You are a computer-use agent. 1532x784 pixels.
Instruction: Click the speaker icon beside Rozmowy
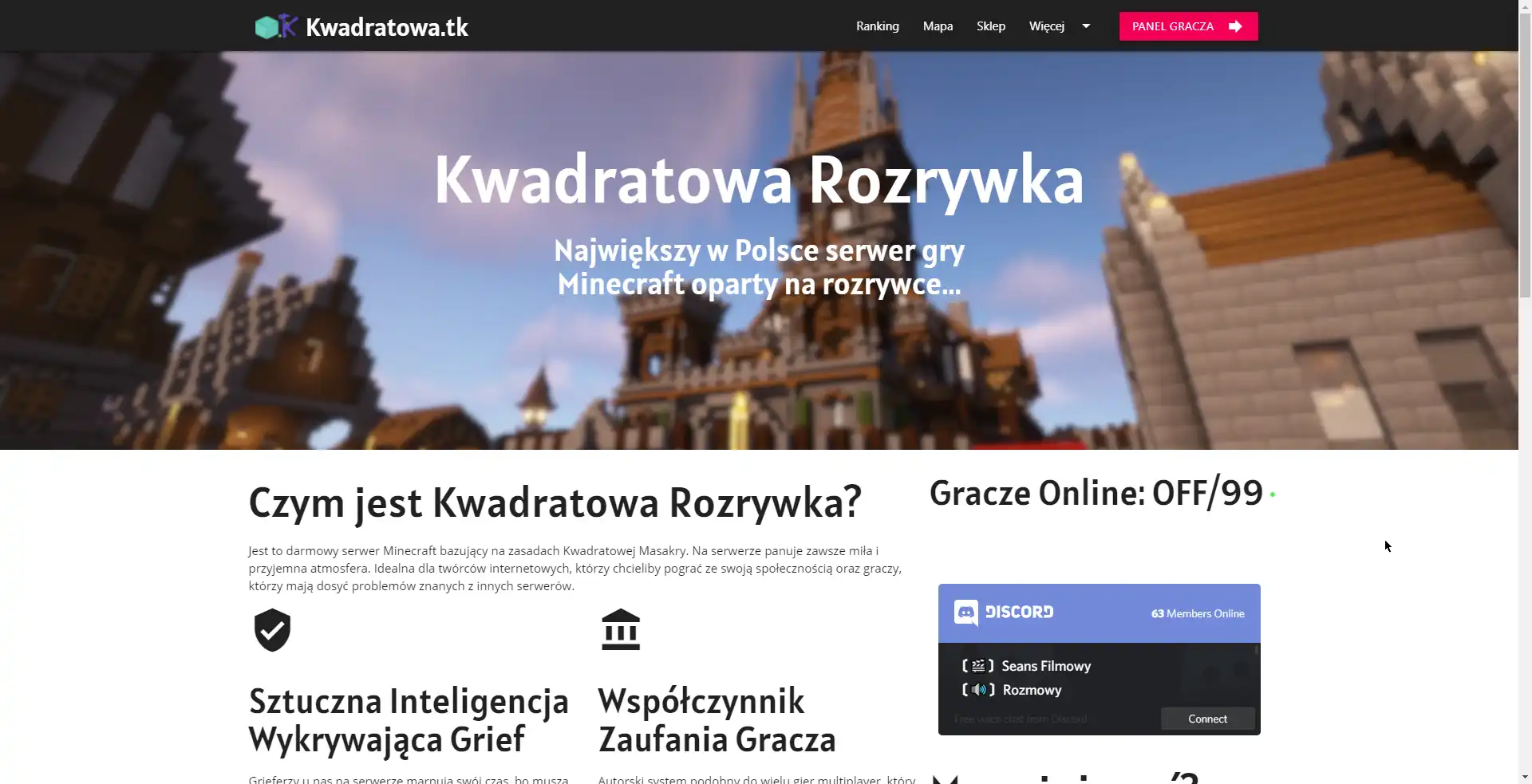click(980, 690)
